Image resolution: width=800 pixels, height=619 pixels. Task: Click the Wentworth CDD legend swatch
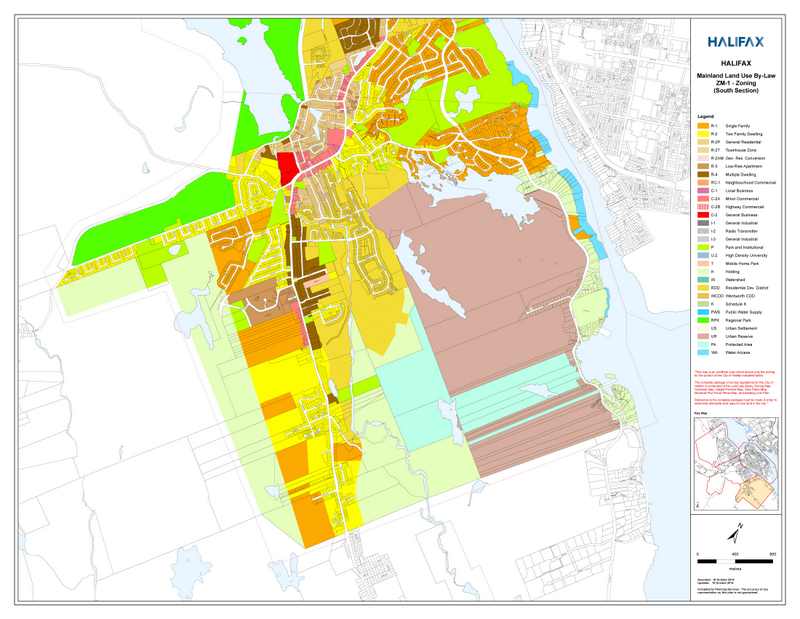point(703,296)
